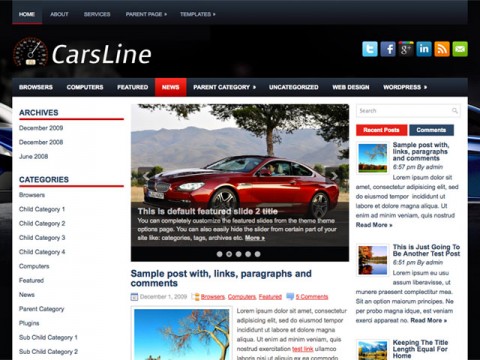Click the test link in post body
This screenshot has height=360, width=480.
pyautogui.click(x=303, y=349)
